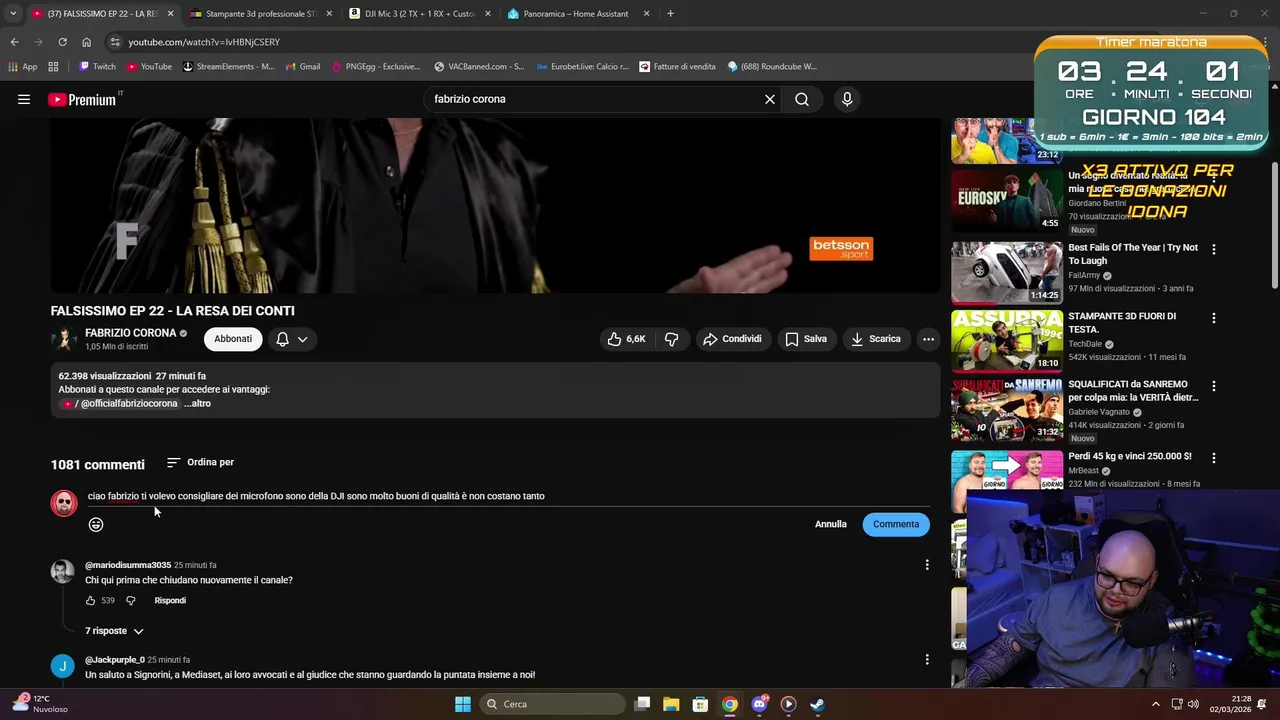Reload the page
The width and height of the screenshot is (1280, 720).
tap(62, 42)
